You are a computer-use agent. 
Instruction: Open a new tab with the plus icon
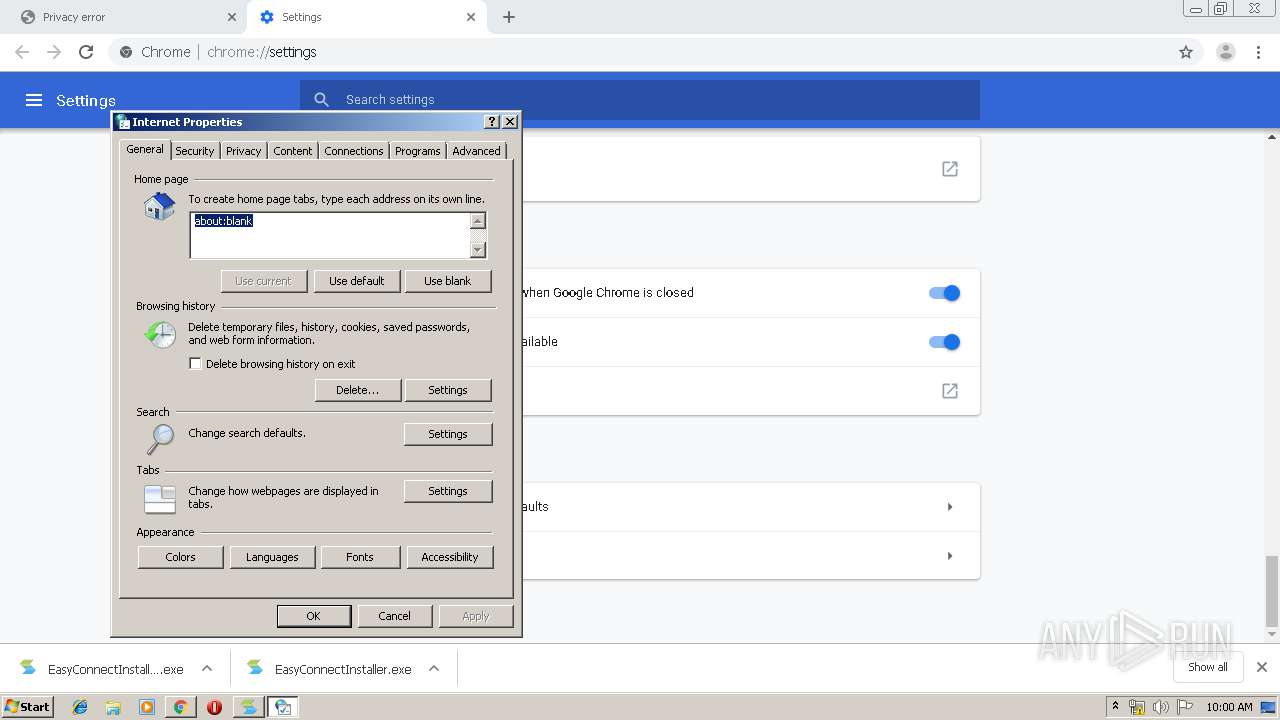[509, 17]
